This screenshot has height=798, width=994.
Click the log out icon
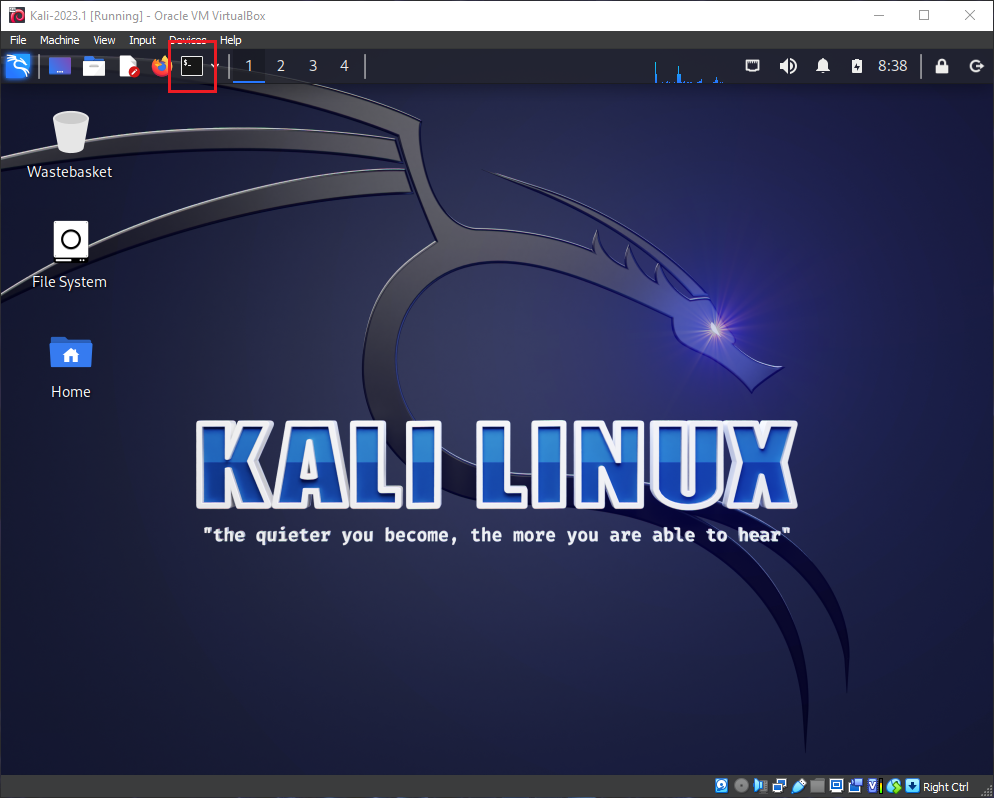click(x=976, y=66)
